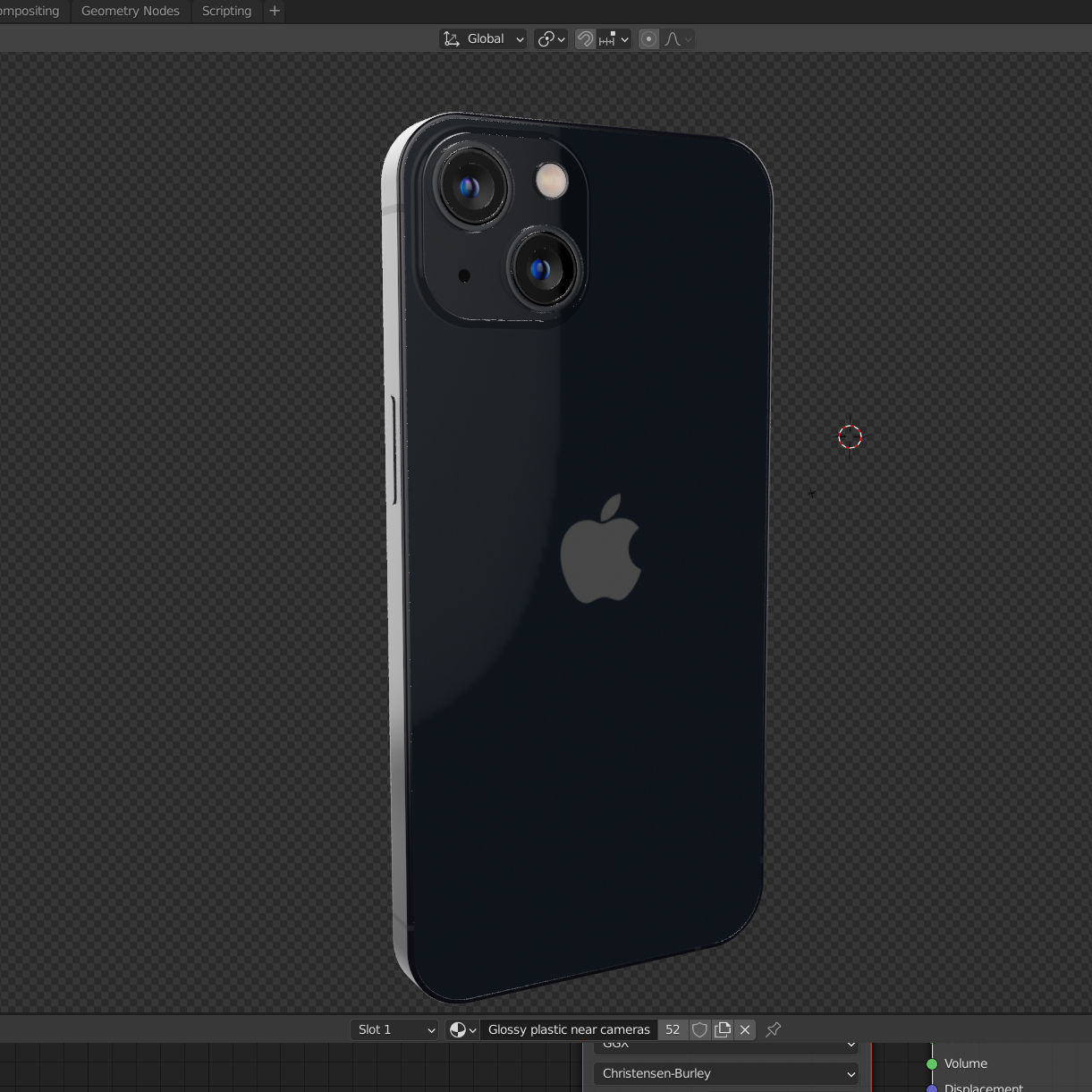Open the Geometry Nodes workspace tab

[x=131, y=11]
